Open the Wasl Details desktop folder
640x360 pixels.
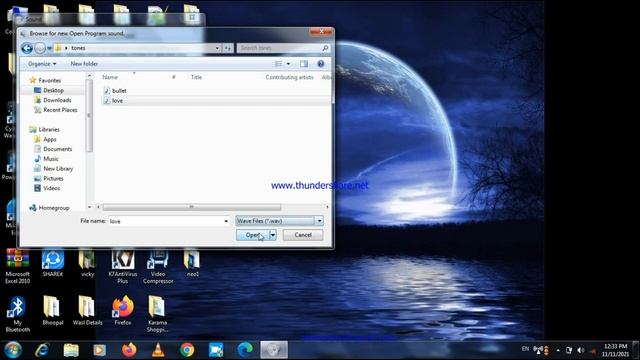click(x=87, y=311)
